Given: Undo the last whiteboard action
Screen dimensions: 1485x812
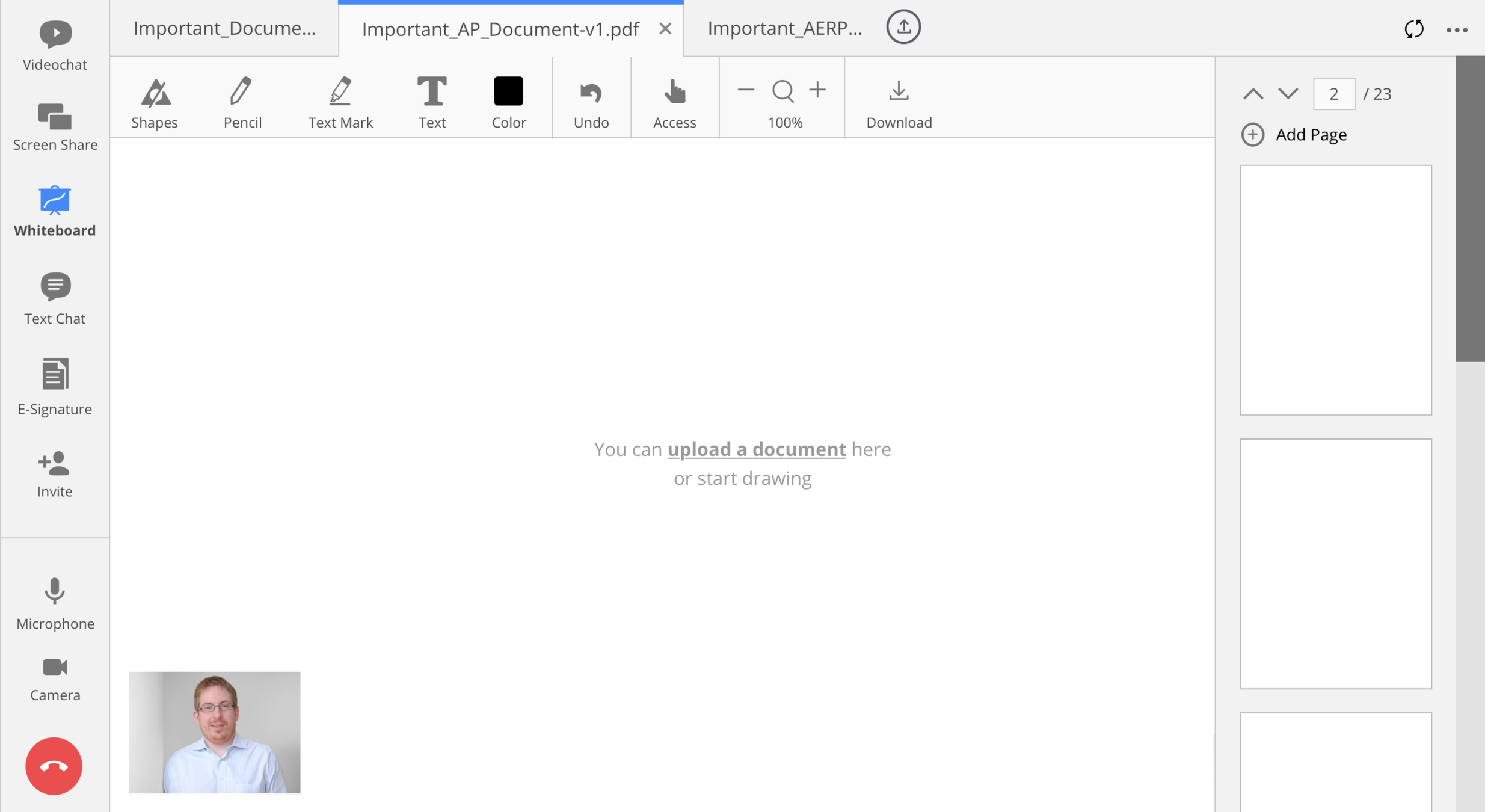Looking at the screenshot, I should click(591, 103).
